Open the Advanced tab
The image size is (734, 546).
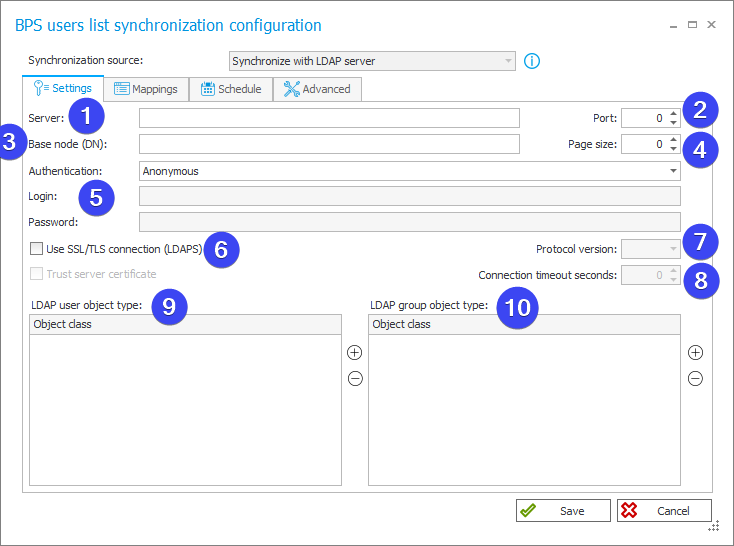point(317,89)
